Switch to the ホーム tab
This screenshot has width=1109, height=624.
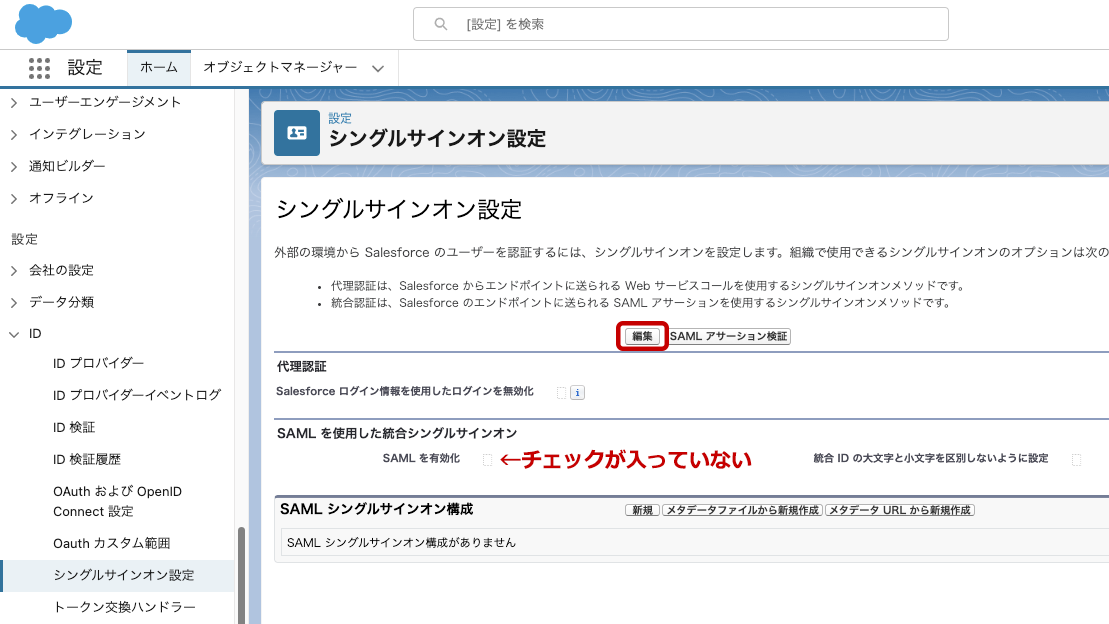[x=158, y=68]
